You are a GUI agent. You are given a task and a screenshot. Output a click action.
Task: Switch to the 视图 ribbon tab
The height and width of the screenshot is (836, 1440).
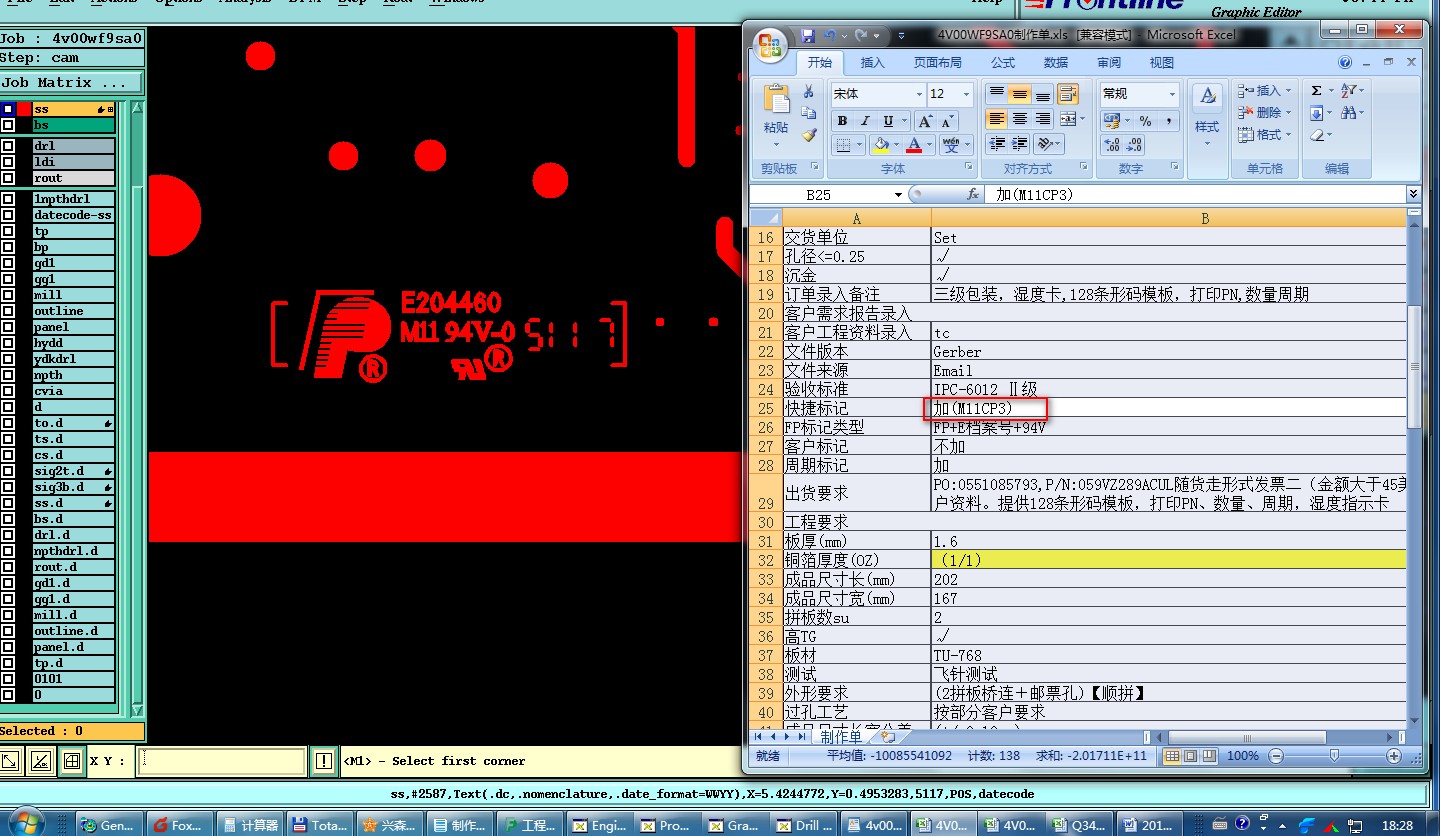(1162, 63)
